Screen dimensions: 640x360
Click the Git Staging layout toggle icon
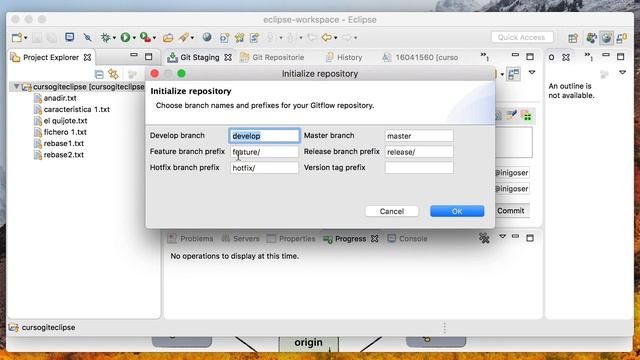tap(513, 74)
